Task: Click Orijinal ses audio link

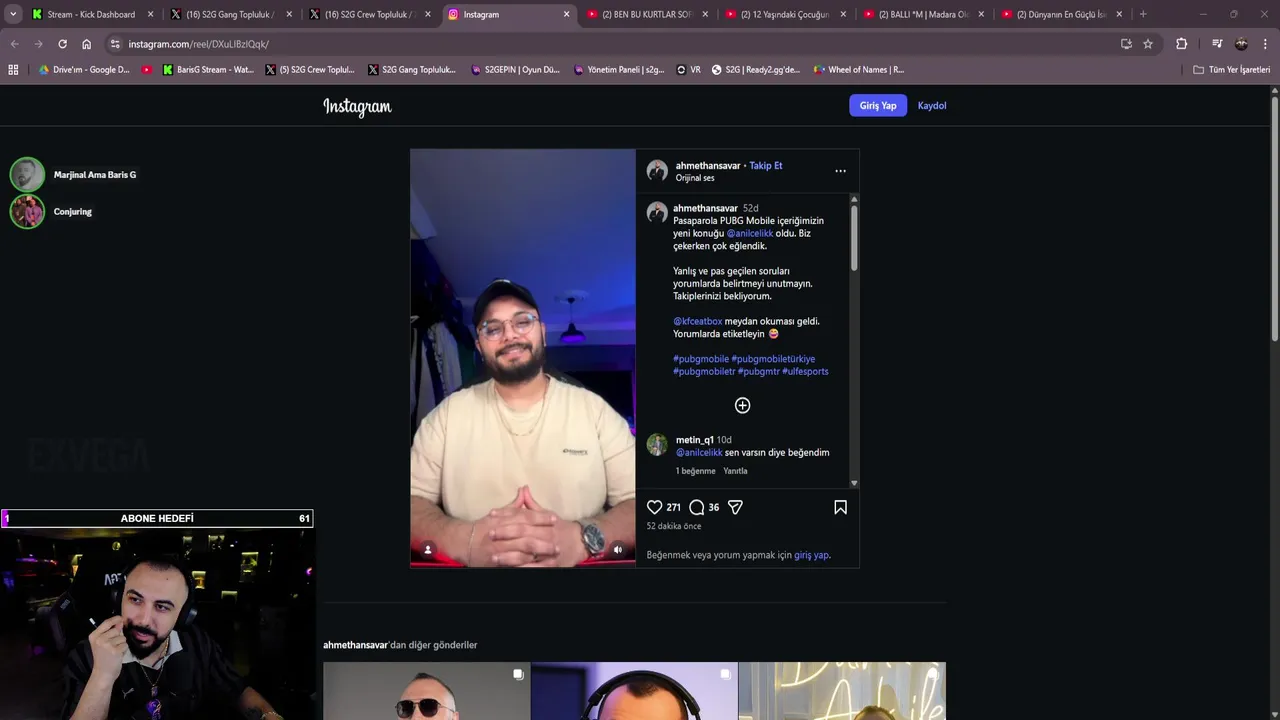Action: [x=695, y=178]
